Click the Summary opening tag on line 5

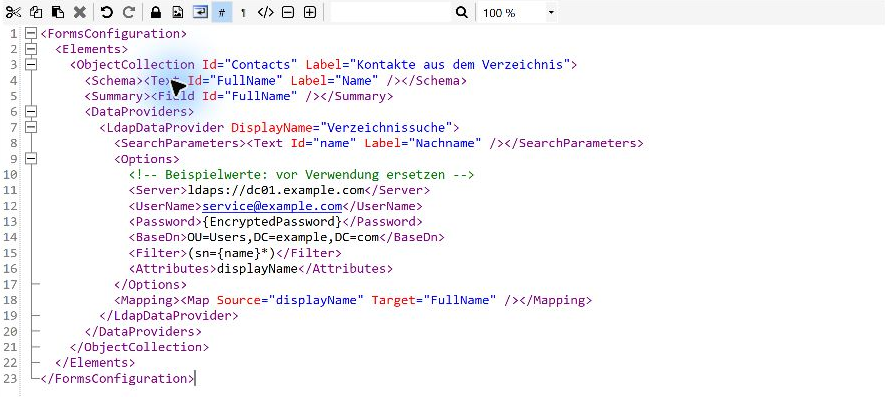[x=118, y=96]
